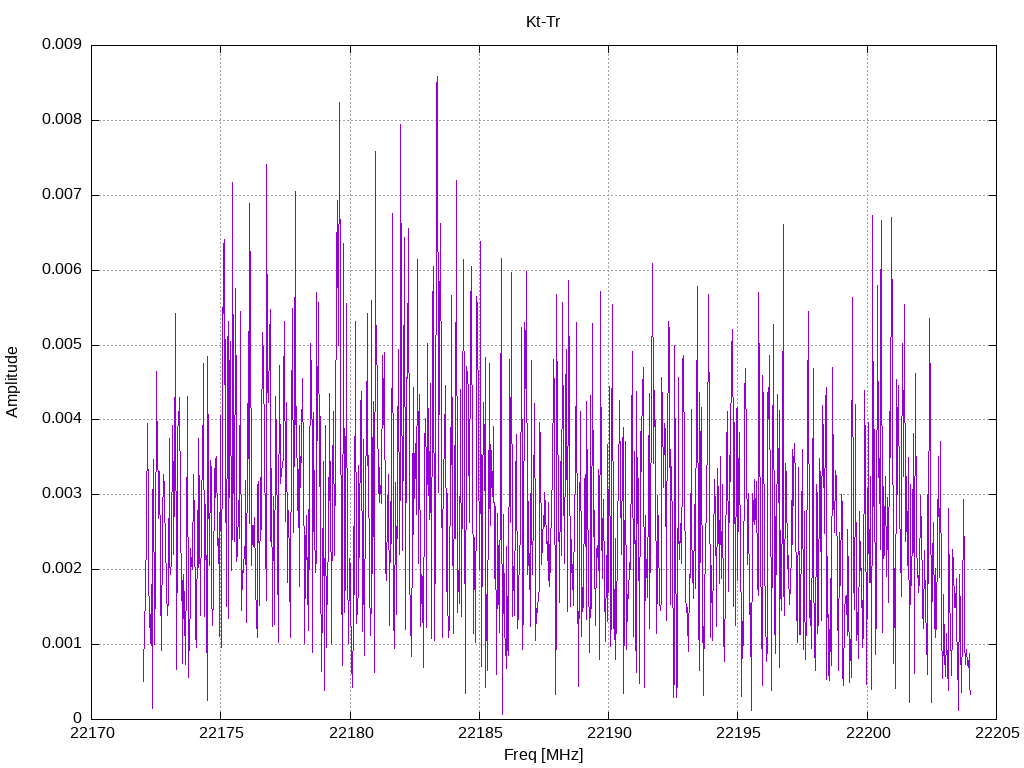This screenshot has height=768, width=1024.
Task: Click the 22180 x-axis tick label
Action: click(x=351, y=733)
